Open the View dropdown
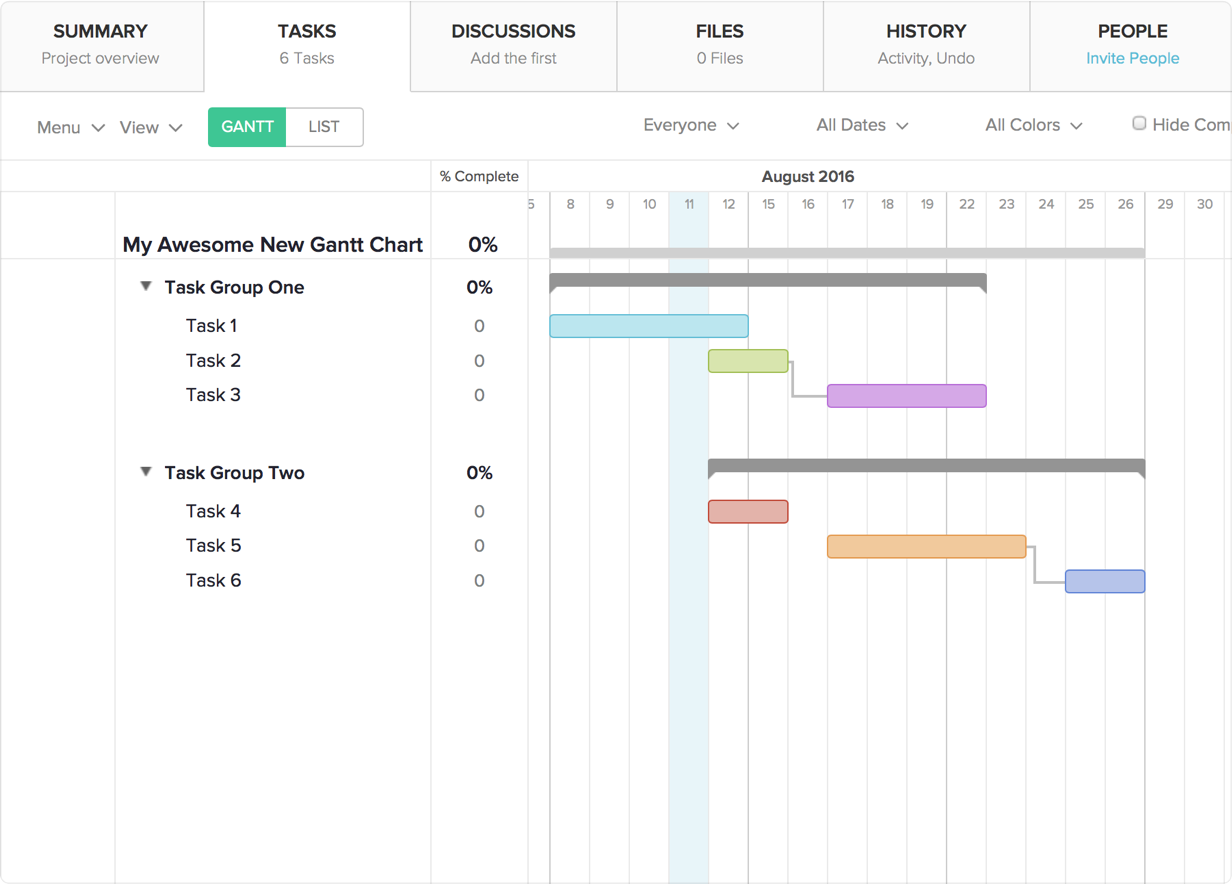Viewport: 1232px width, 884px height. coord(151,127)
